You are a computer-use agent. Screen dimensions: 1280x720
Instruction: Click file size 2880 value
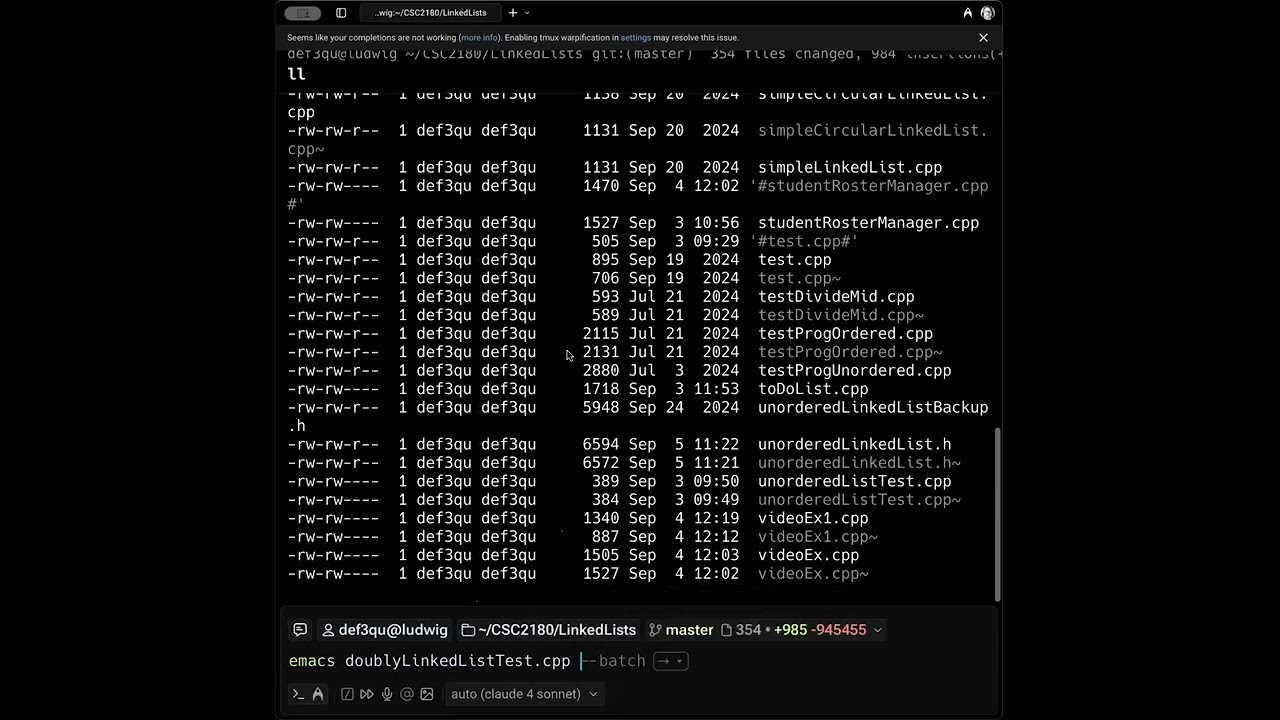click(x=601, y=371)
